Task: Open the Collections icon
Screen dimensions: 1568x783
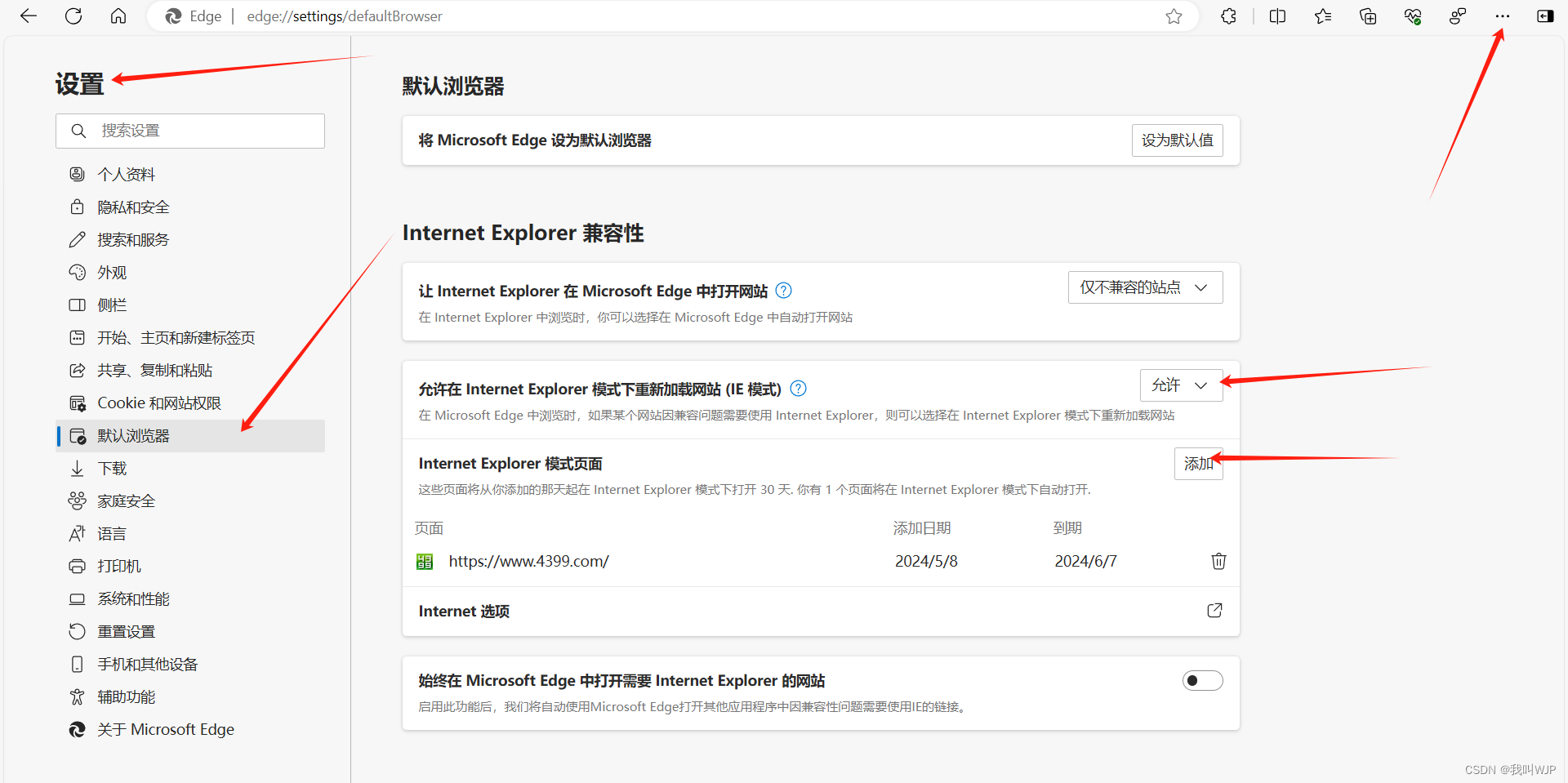Action: [1368, 16]
